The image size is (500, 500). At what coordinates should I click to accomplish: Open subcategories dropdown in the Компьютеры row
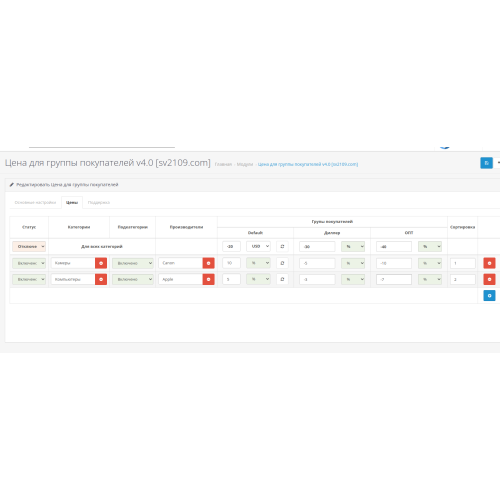(133, 279)
